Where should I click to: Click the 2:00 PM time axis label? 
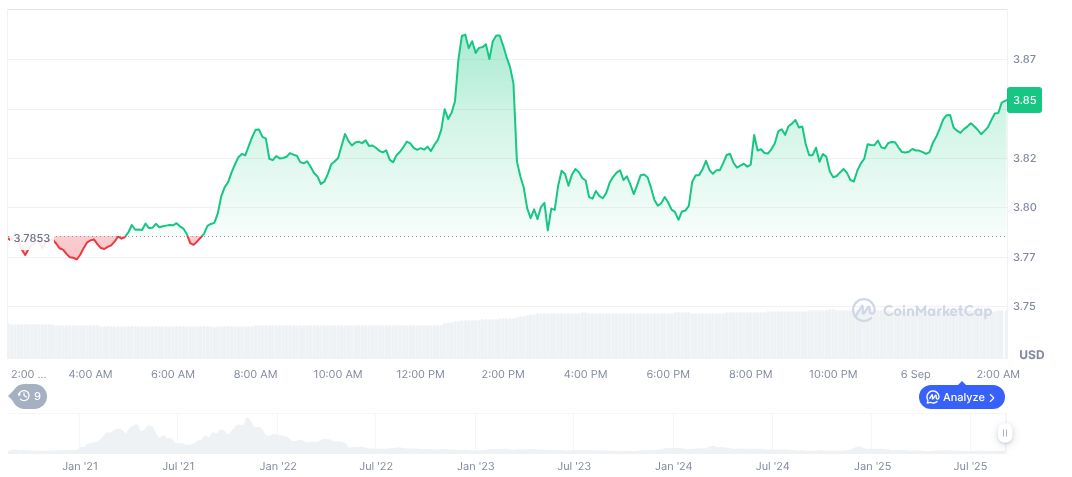click(x=503, y=374)
